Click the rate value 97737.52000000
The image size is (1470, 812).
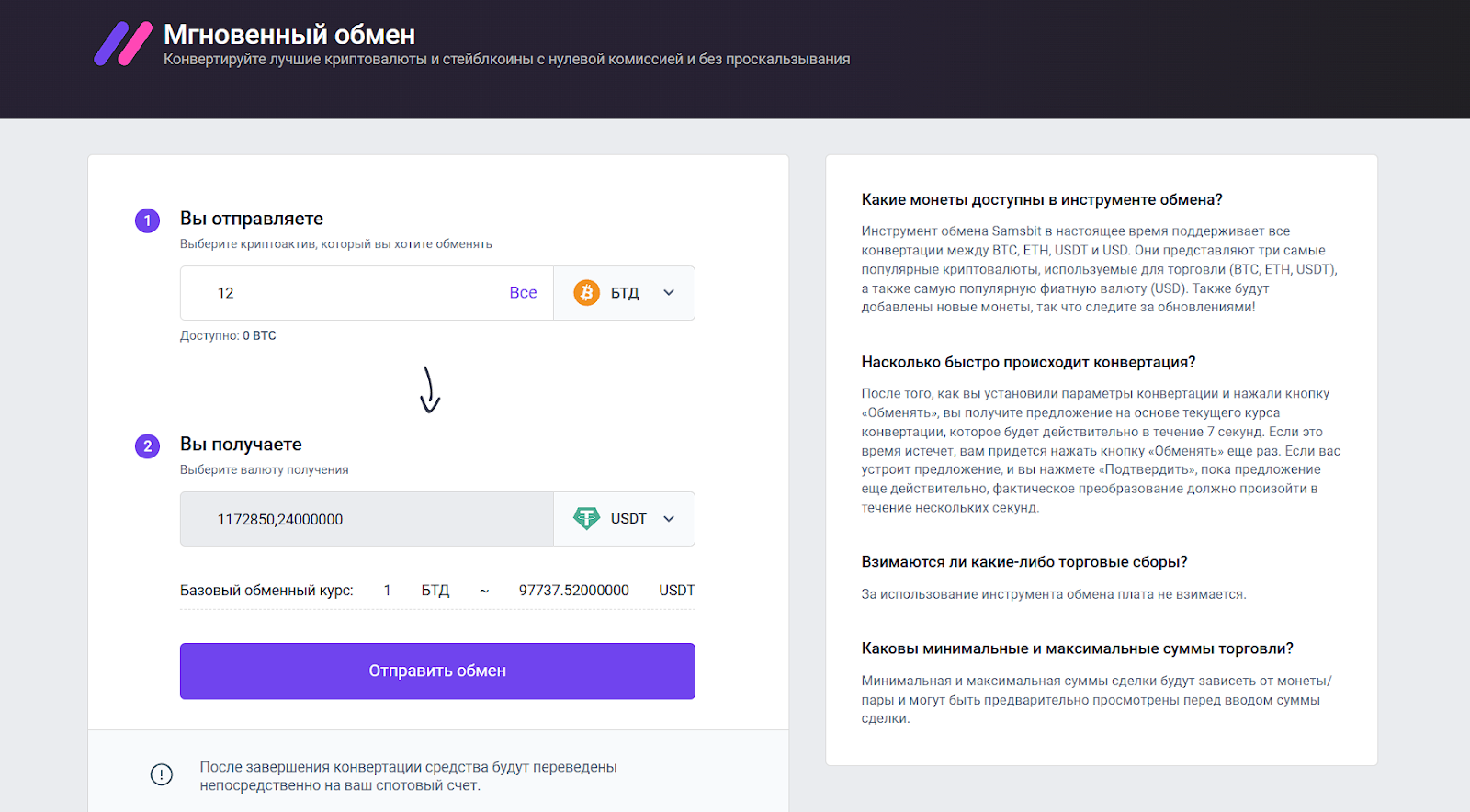[x=574, y=590]
